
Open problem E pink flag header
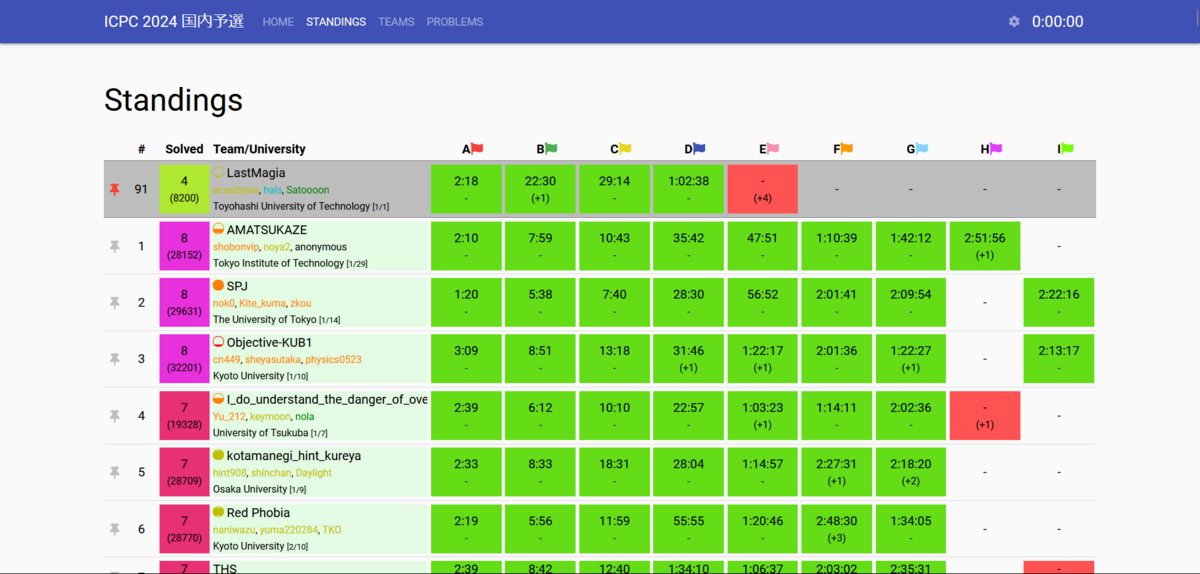pos(769,149)
